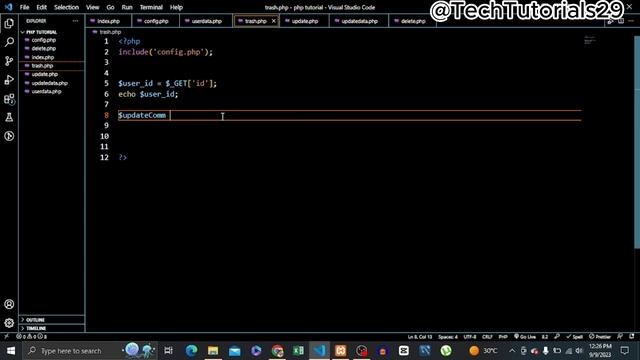The image size is (640, 360).
Task: Open delete.php in the Explorer tree
Action: (x=44, y=49)
